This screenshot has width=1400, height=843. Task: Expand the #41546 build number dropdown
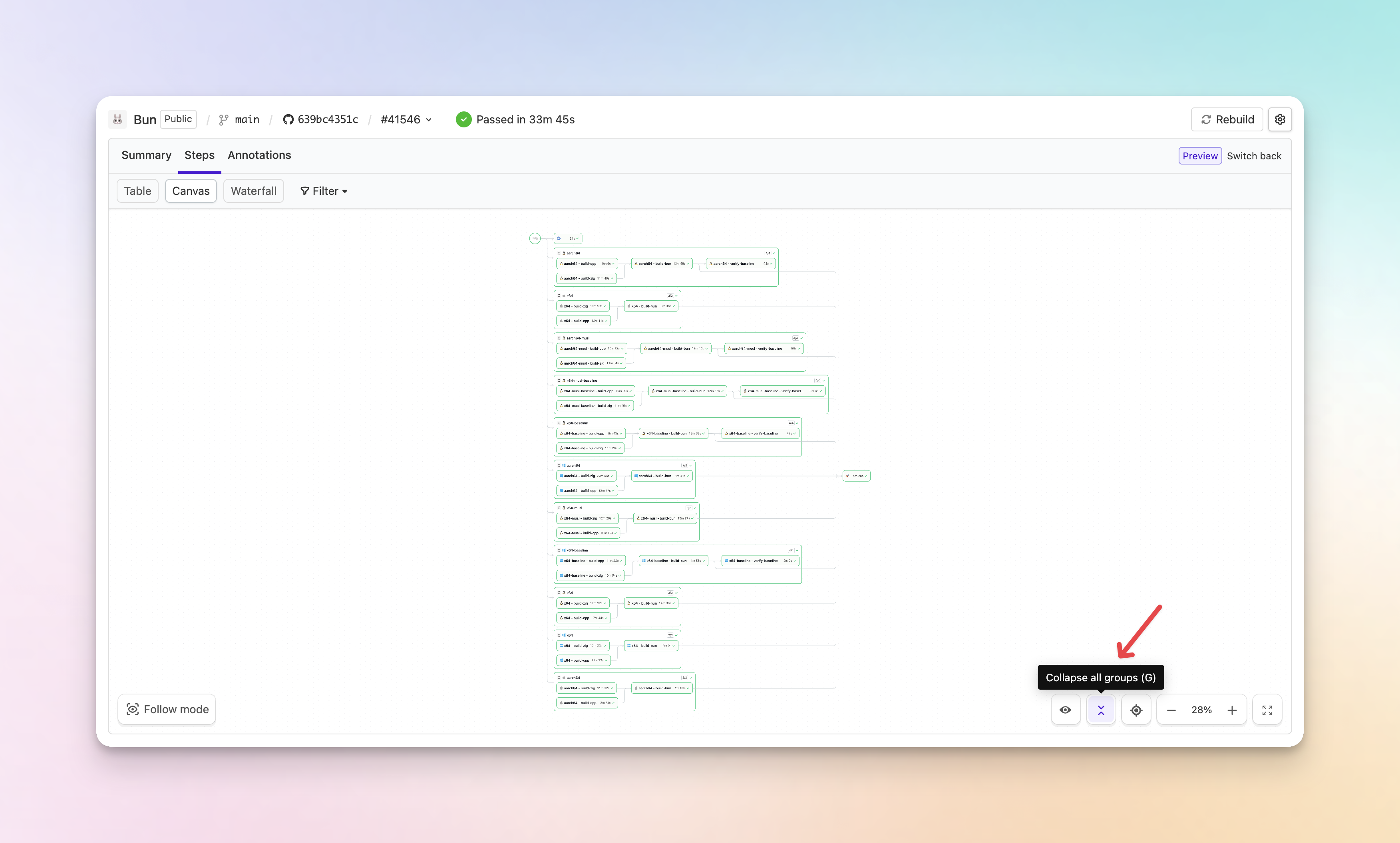point(428,119)
